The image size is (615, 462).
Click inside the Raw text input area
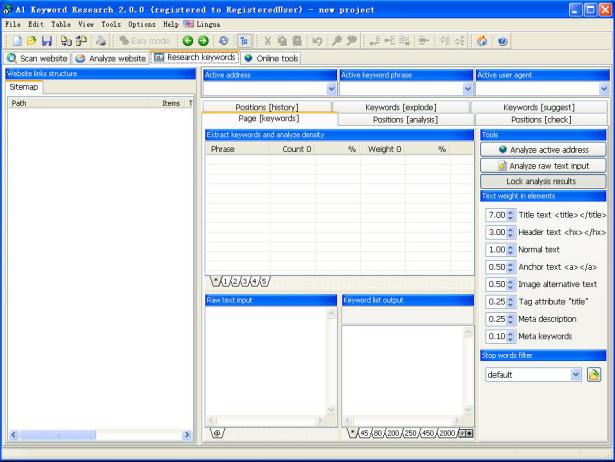point(267,361)
